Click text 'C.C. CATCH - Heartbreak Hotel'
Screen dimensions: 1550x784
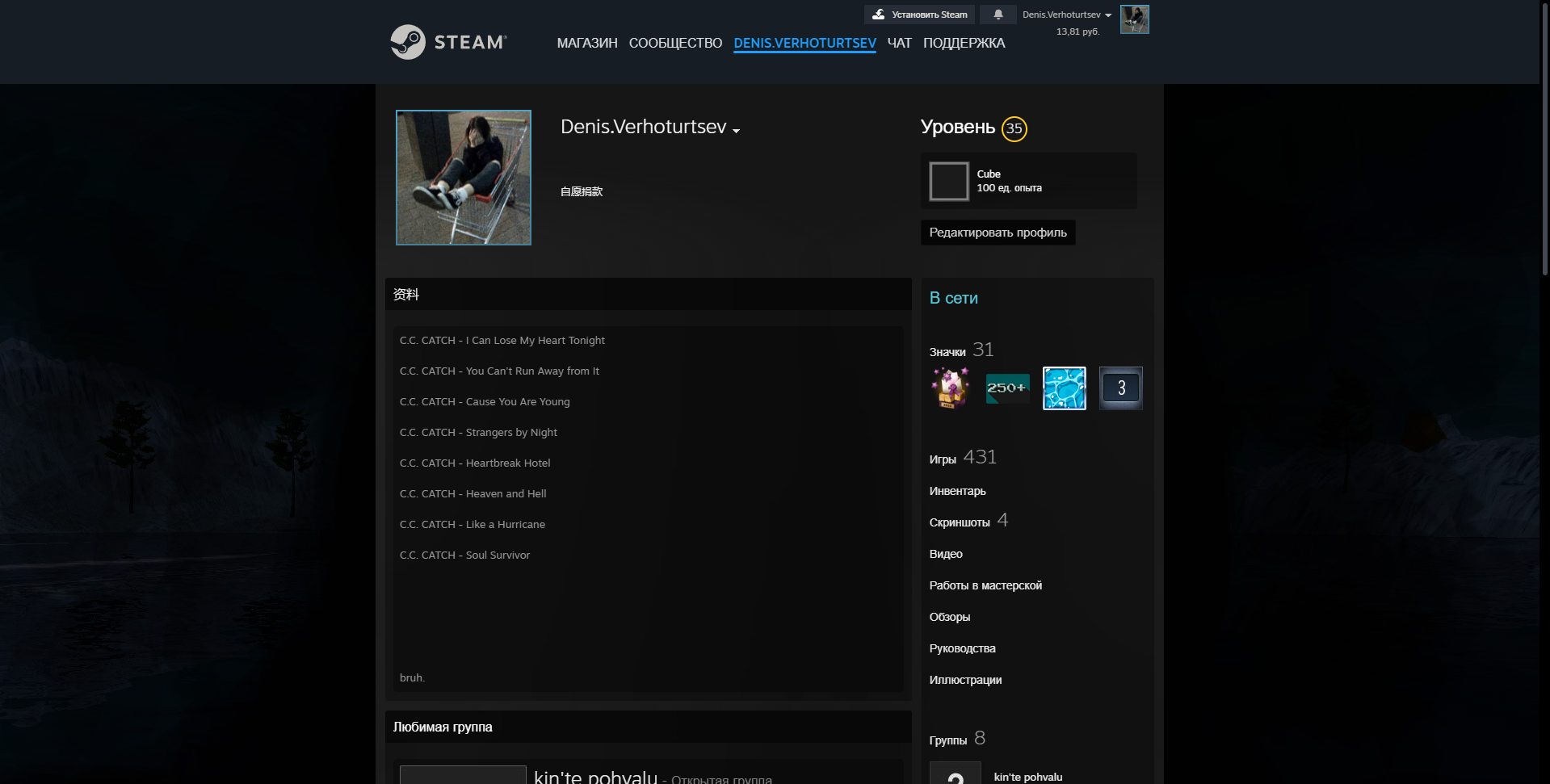[x=475, y=463]
